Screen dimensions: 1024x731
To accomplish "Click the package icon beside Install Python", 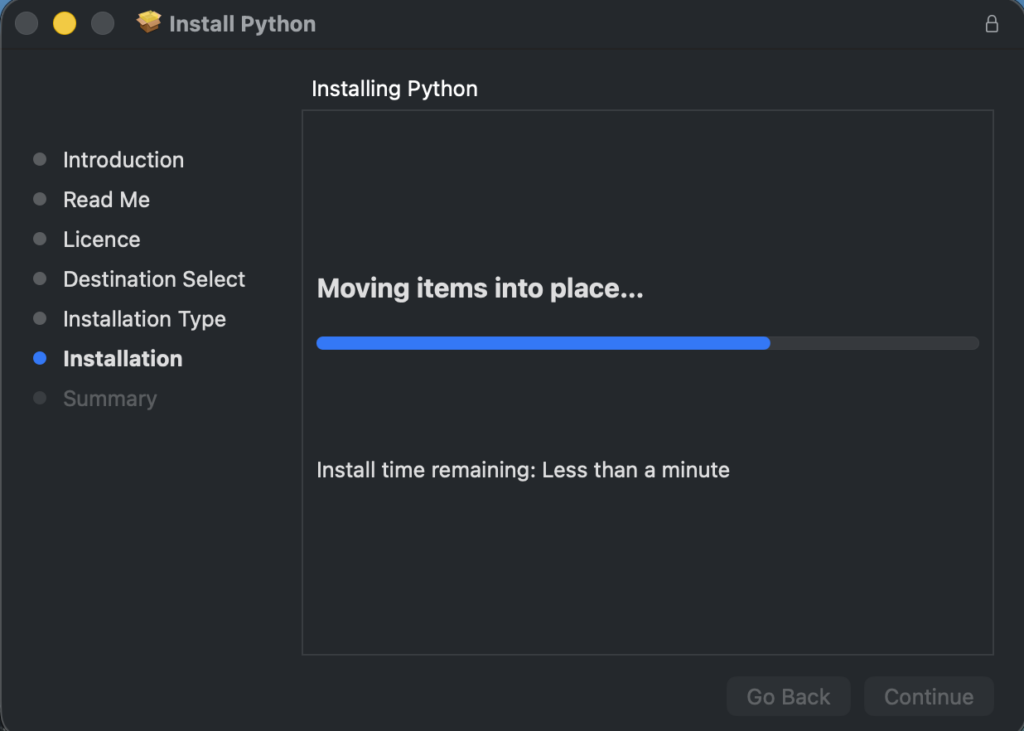I will pos(149,22).
